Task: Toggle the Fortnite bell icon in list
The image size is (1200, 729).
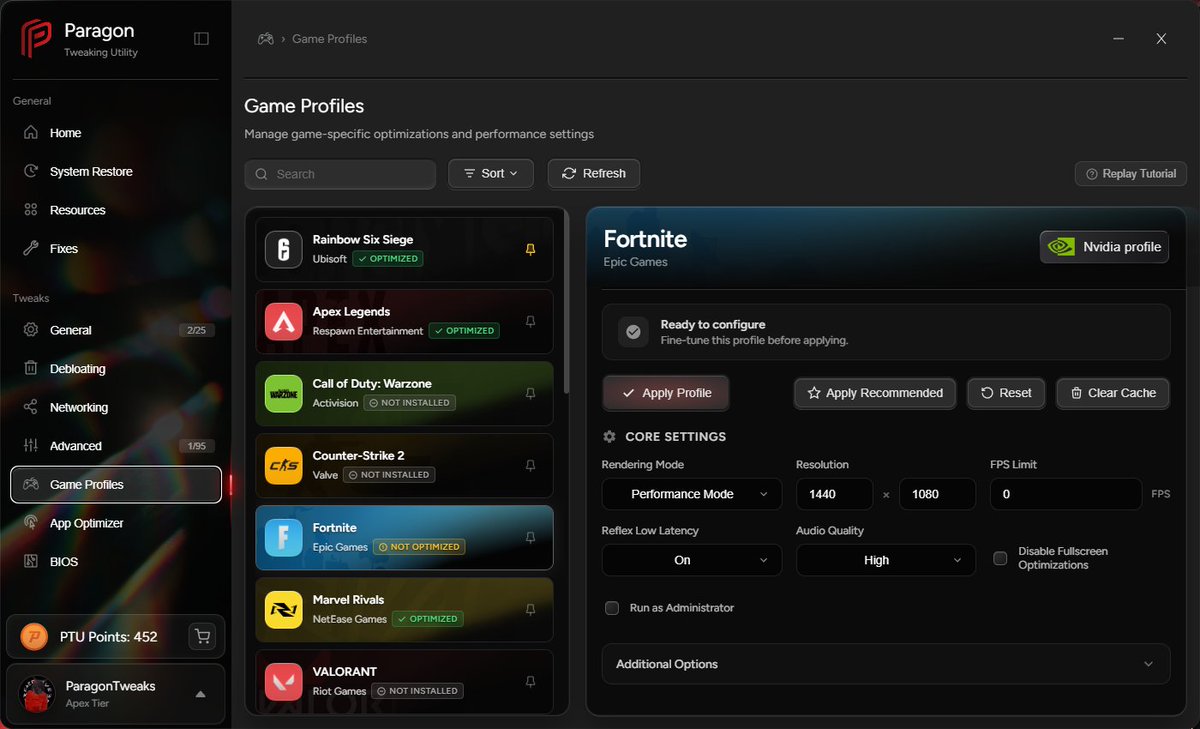Action: coord(531,538)
